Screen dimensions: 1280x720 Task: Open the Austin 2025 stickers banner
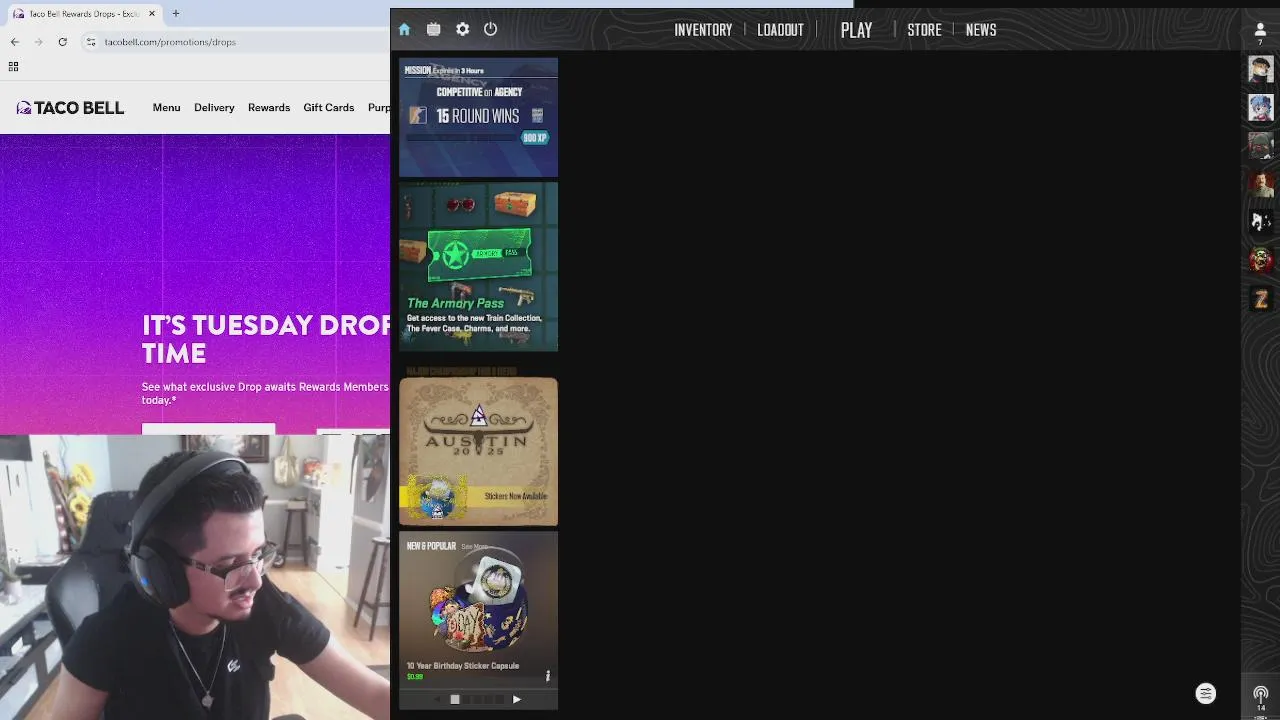click(x=478, y=451)
